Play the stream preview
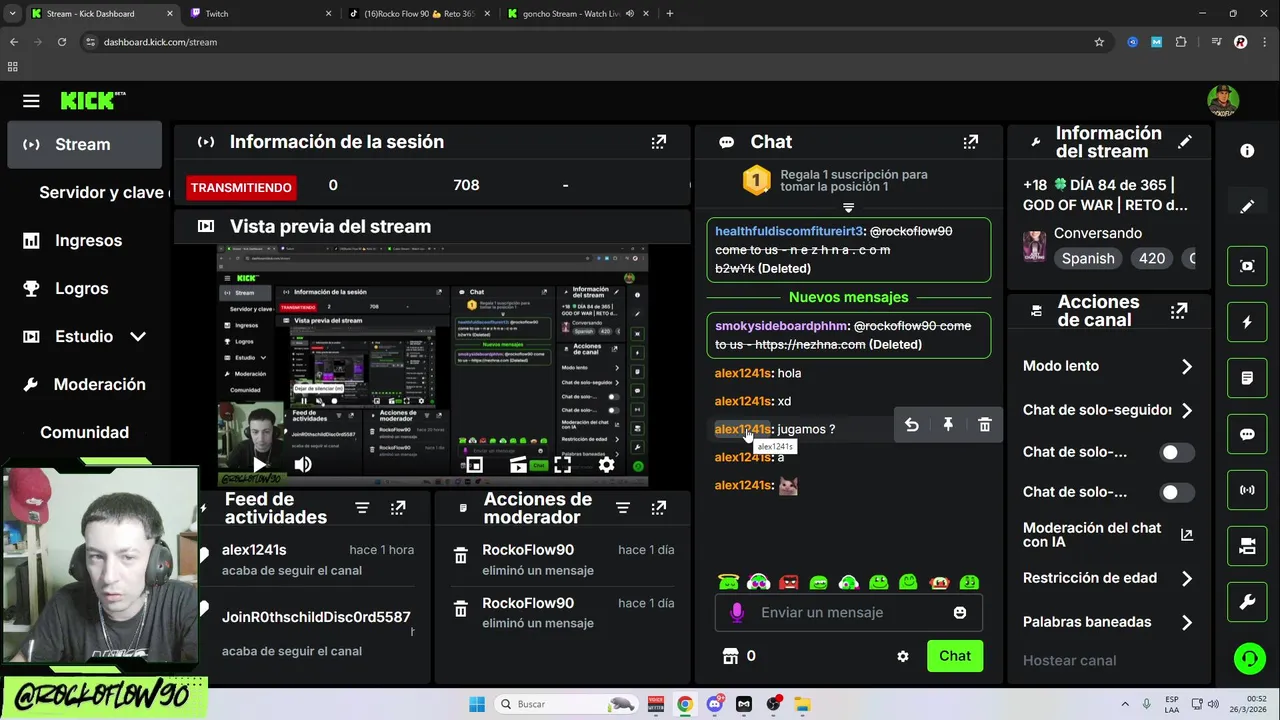The image size is (1280, 720). pos(260,465)
